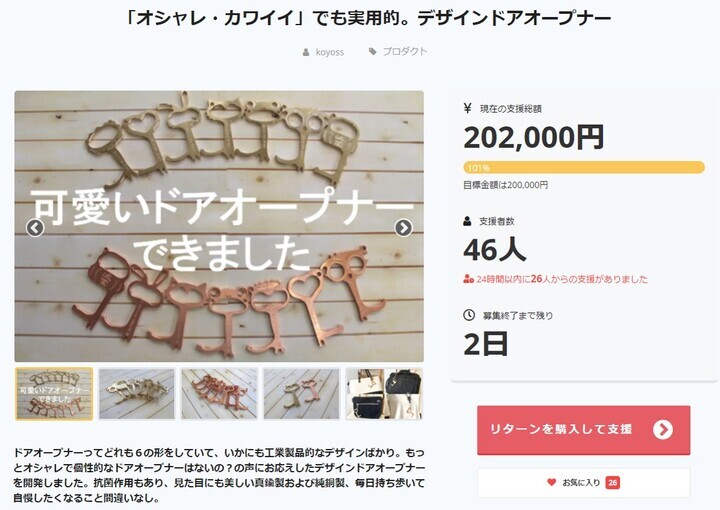This screenshot has height=510, width=720.
Task: Click the clock icon beside 募集終了まで残り
Action: [x=469, y=315]
